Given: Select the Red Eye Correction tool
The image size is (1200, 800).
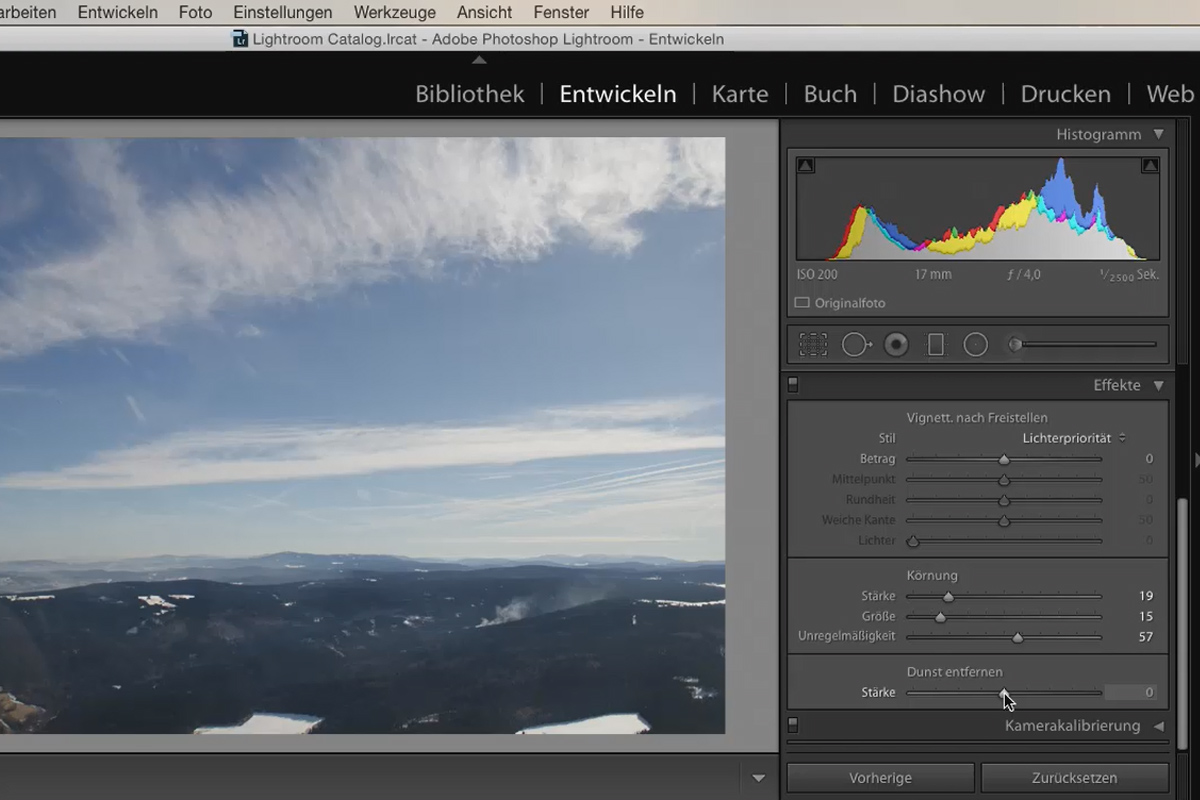Looking at the screenshot, I should click(896, 345).
